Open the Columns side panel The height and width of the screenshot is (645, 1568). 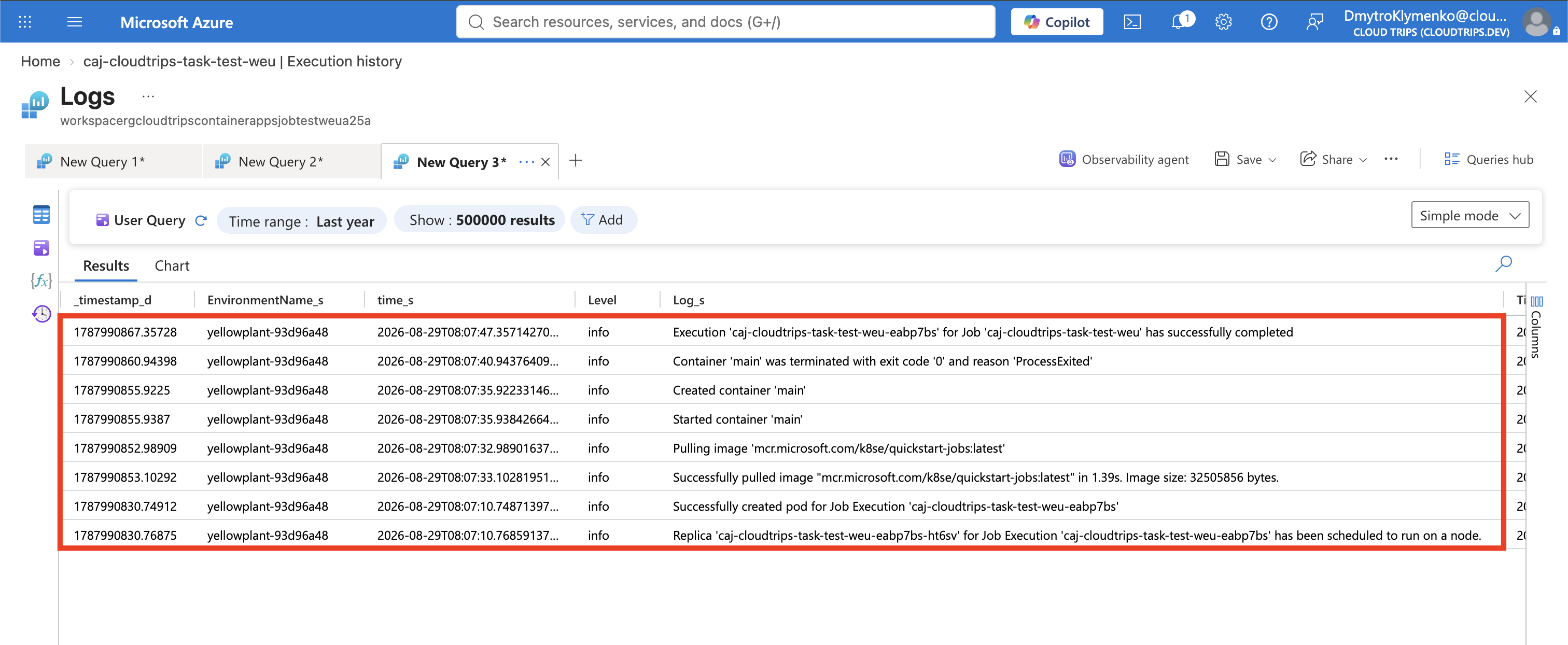click(1537, 327)
